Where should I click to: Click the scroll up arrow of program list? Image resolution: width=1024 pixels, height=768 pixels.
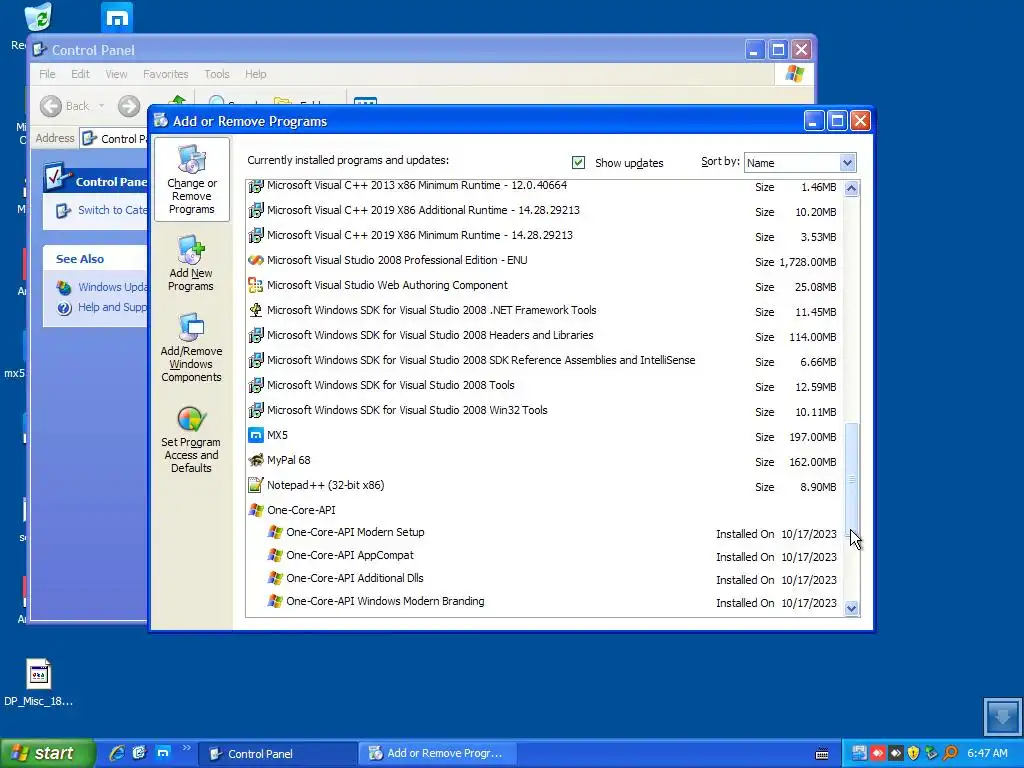click(x=851, y=189)
